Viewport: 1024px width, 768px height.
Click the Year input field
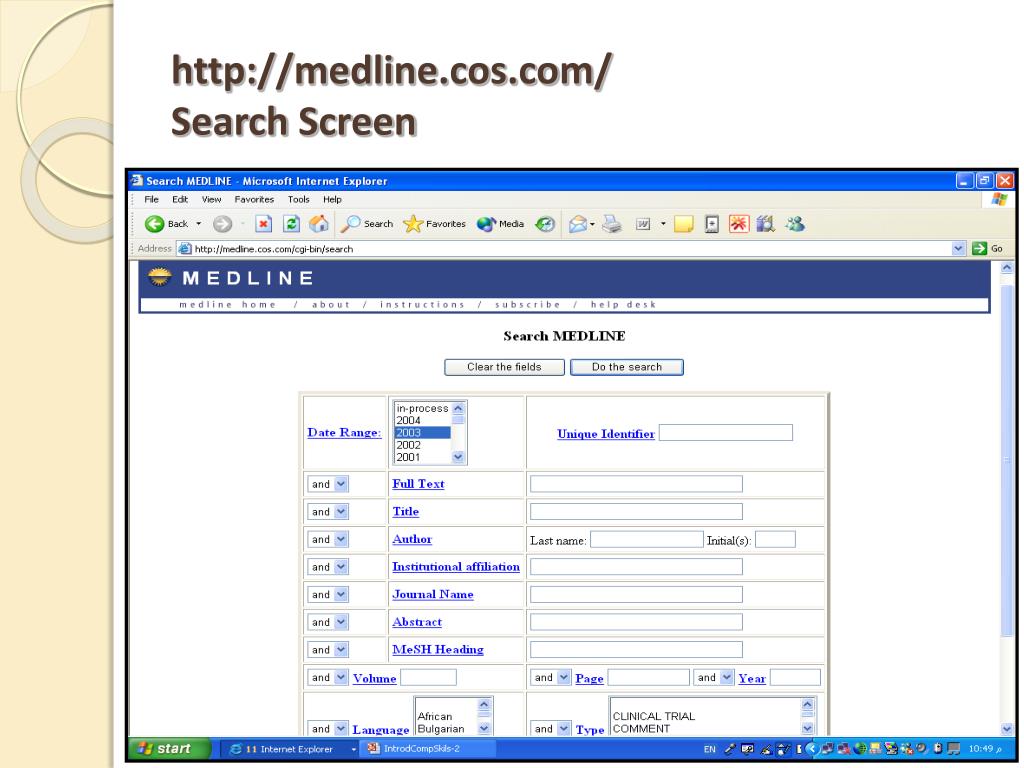795,677
